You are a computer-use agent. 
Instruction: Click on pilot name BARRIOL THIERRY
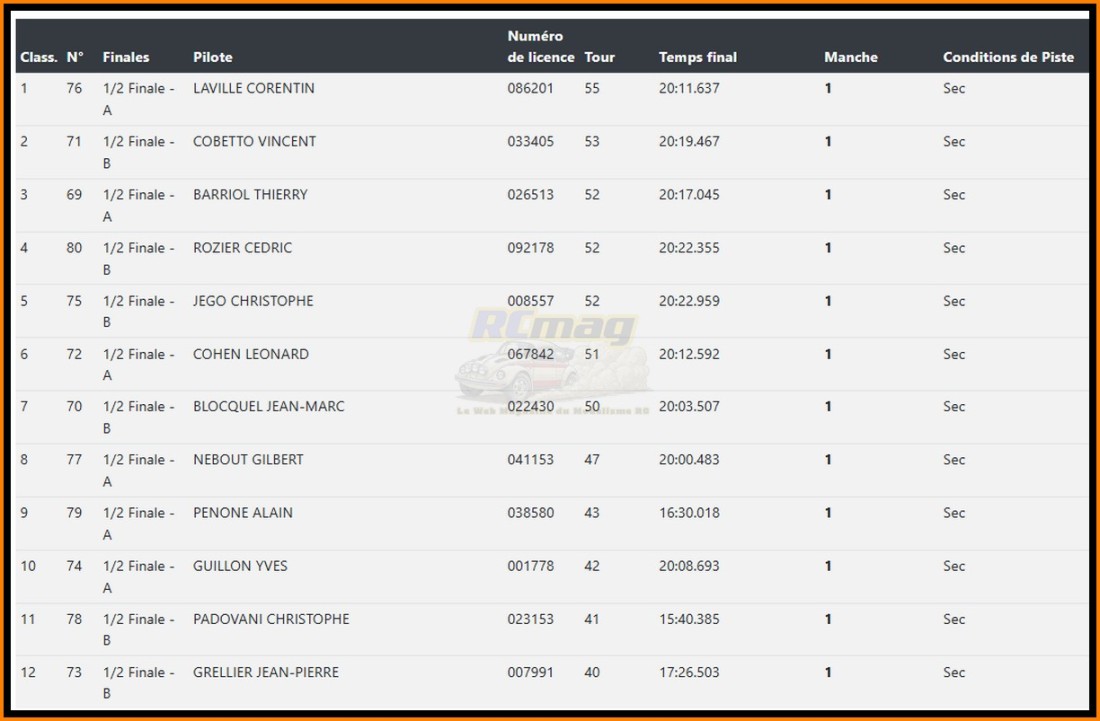[250, 194]
